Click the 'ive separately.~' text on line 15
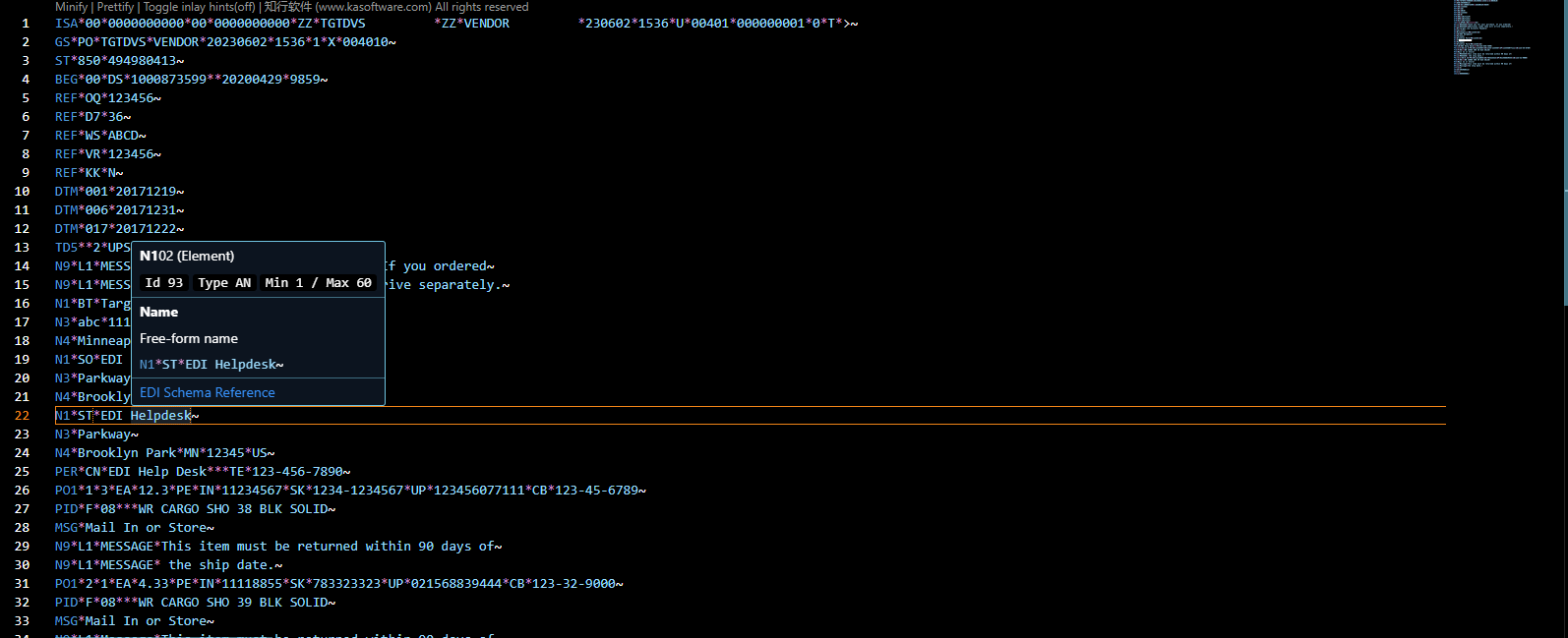This screenshot has width=1568, height=638. click(448, 284)
